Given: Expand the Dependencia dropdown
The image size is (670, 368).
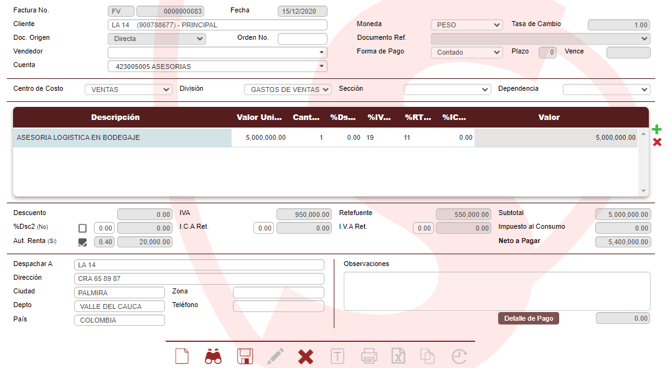Looking at the screenshot, I should pyautogui.click(x=606, y=89).
